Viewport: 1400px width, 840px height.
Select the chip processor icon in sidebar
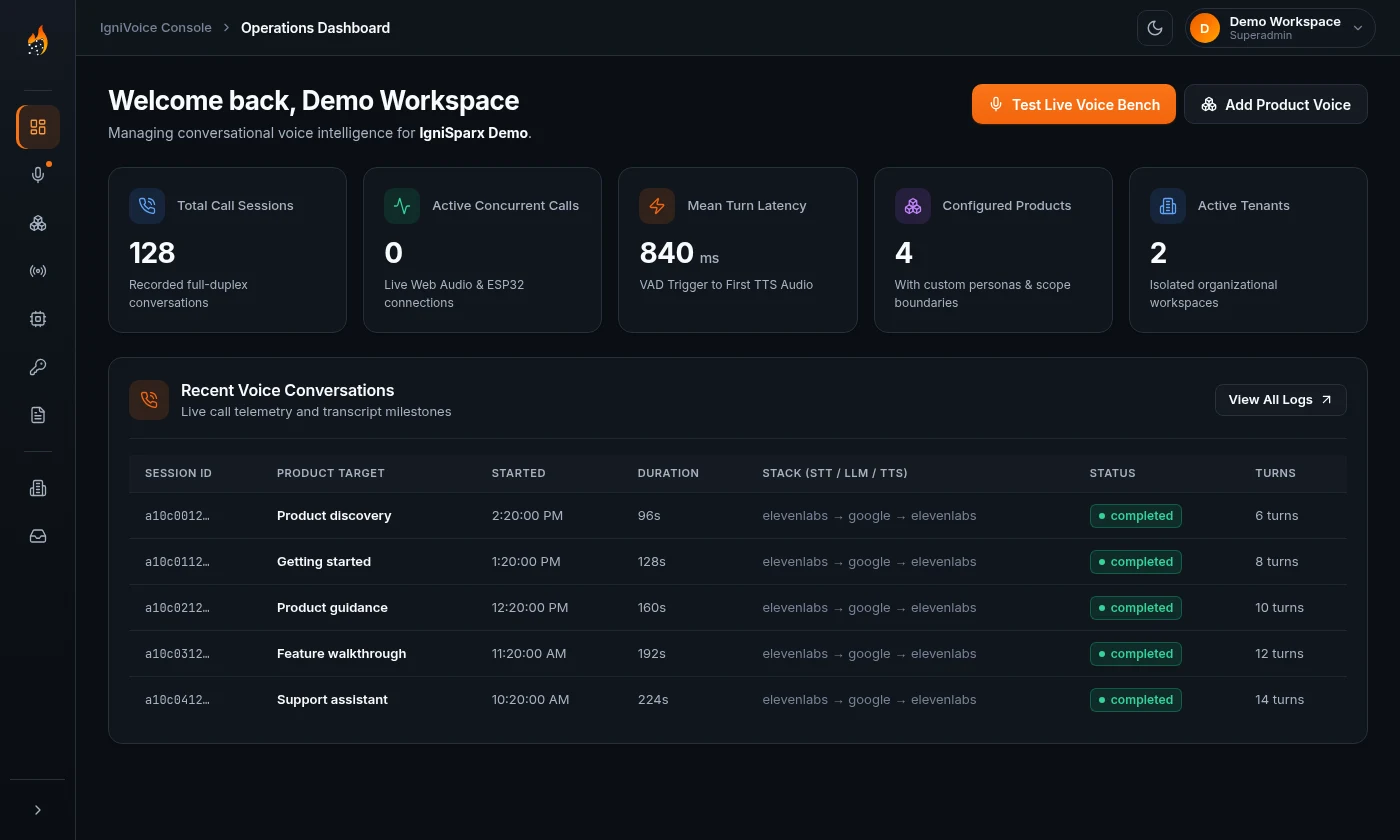pyautogui.click(x=38, y=319)
